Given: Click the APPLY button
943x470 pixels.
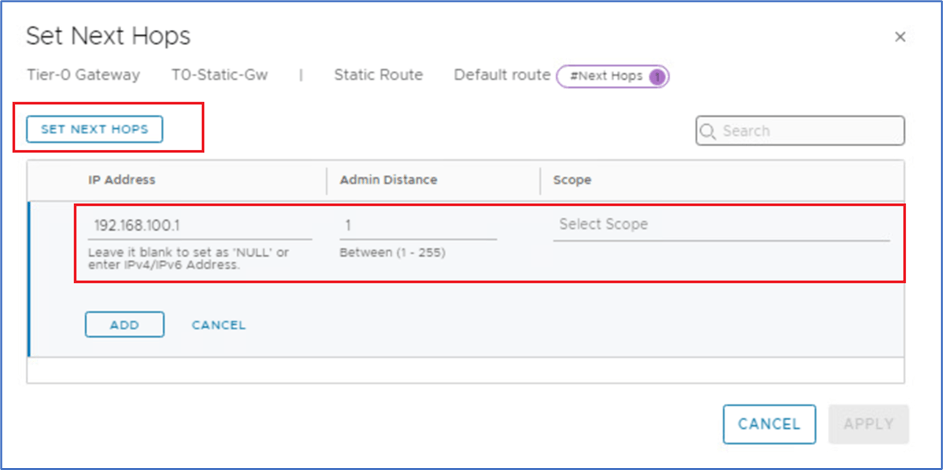Looking at the screenshot, I should pyautogui.click(x=868, y=424).
